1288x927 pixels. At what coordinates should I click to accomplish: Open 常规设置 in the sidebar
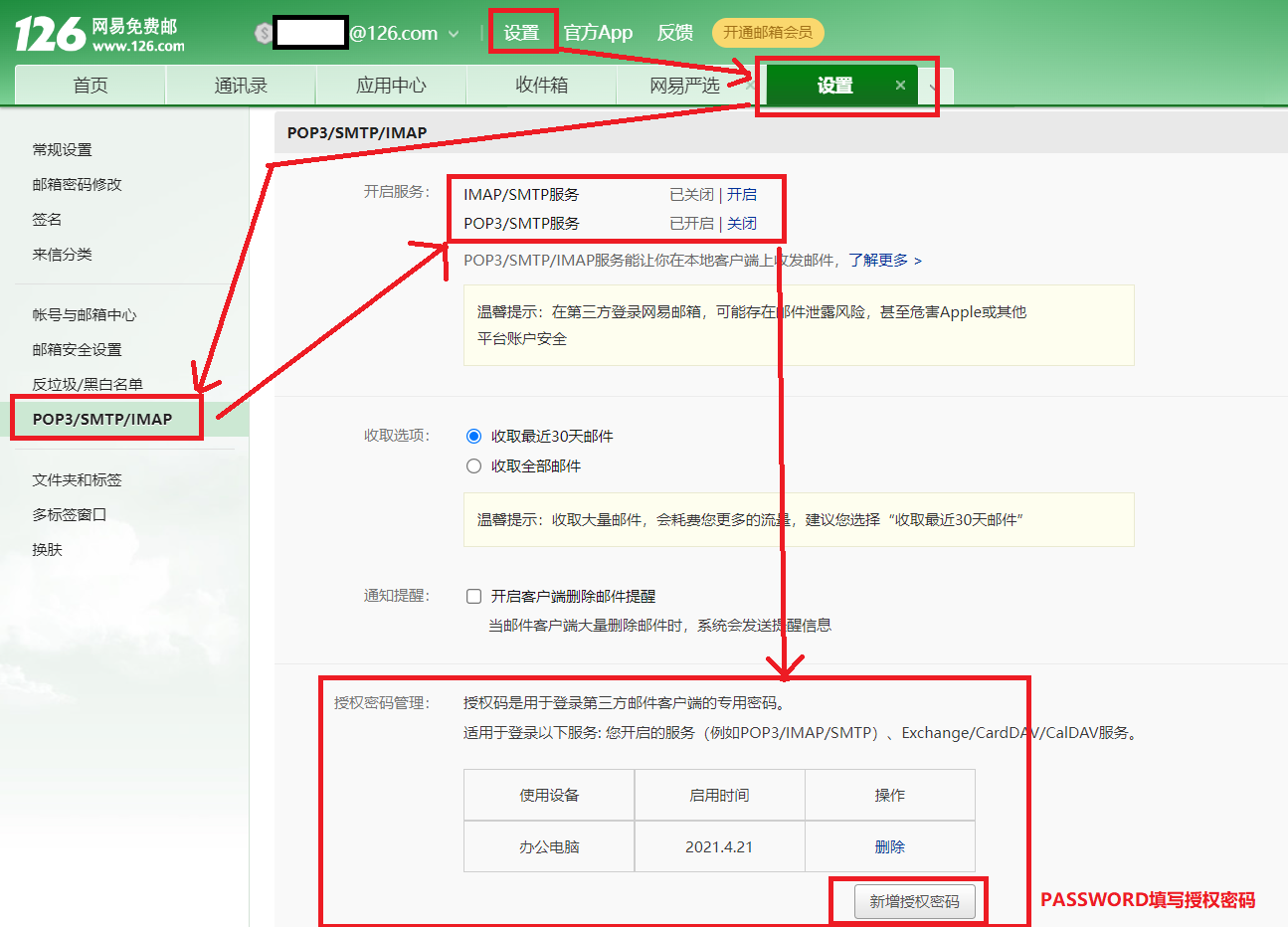click(62, 149)
